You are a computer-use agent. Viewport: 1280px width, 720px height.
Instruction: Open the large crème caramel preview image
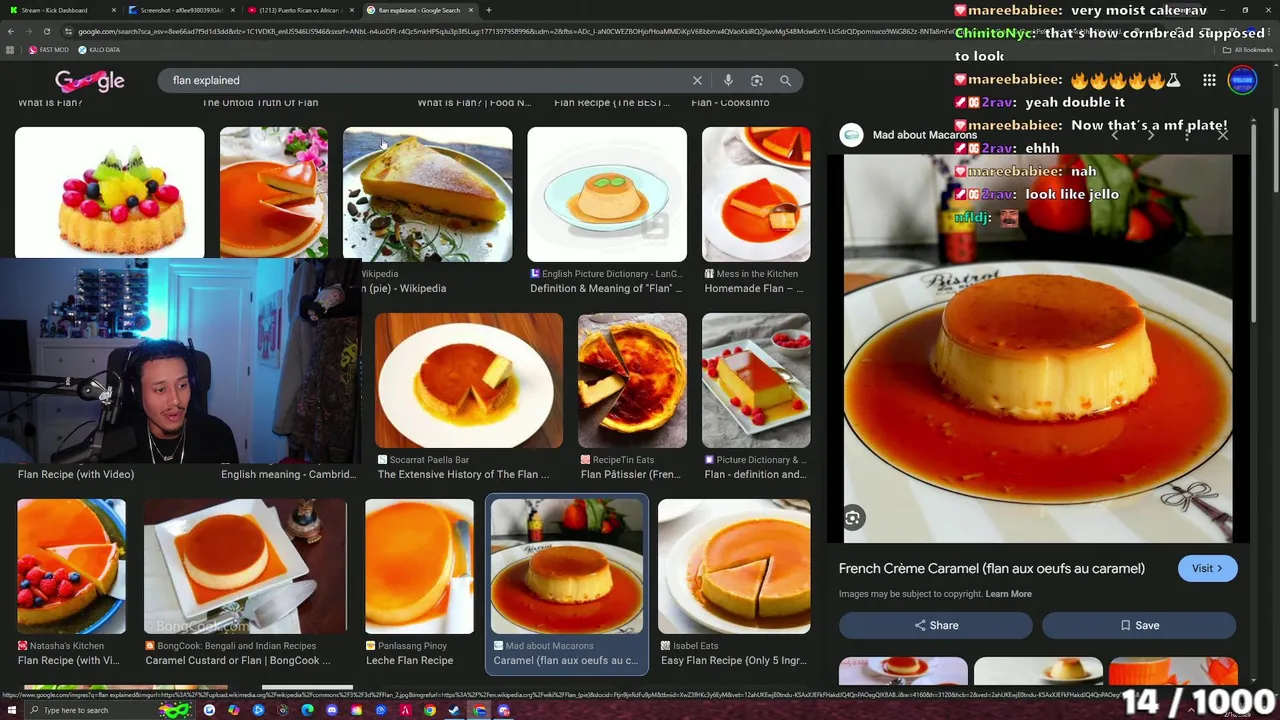coord(1038,348)
